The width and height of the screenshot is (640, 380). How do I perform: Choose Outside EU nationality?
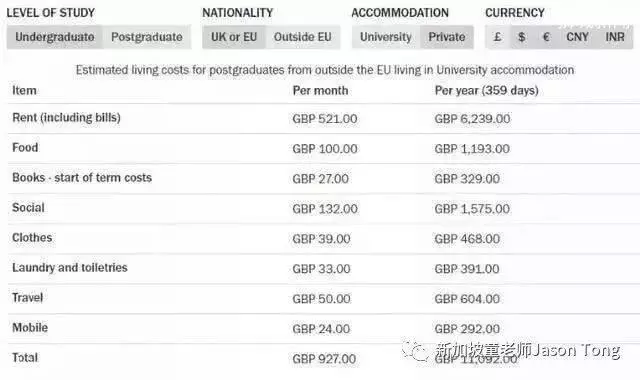[x=302, y=37]
